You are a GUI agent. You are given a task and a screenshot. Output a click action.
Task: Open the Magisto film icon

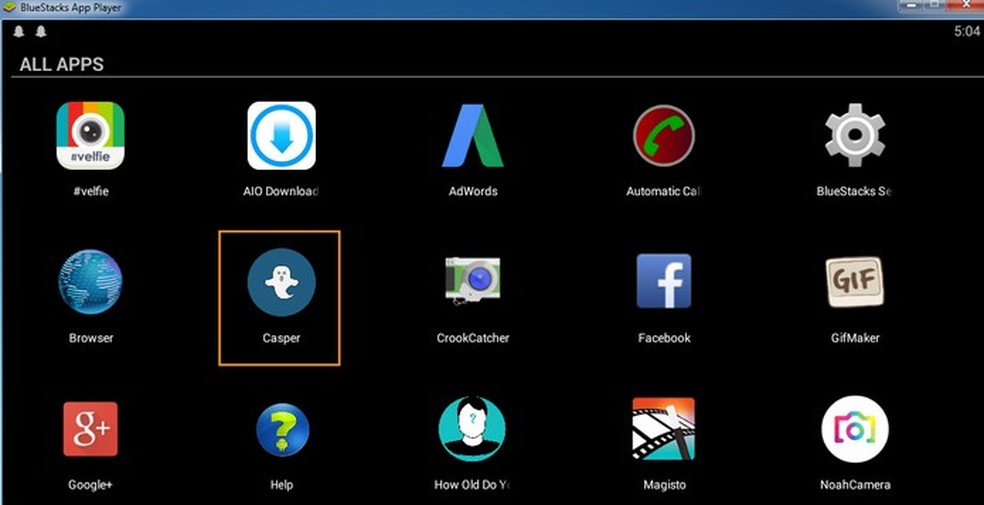tap(664, 429)
